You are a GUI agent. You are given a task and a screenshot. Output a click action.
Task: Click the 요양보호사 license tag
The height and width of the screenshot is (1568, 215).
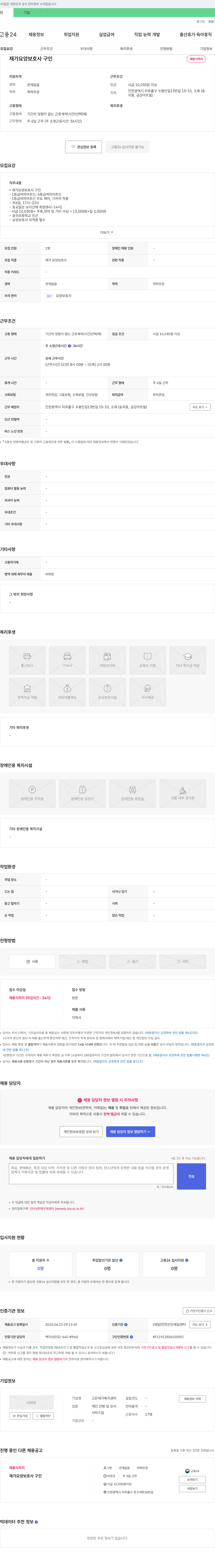point(64,296)
